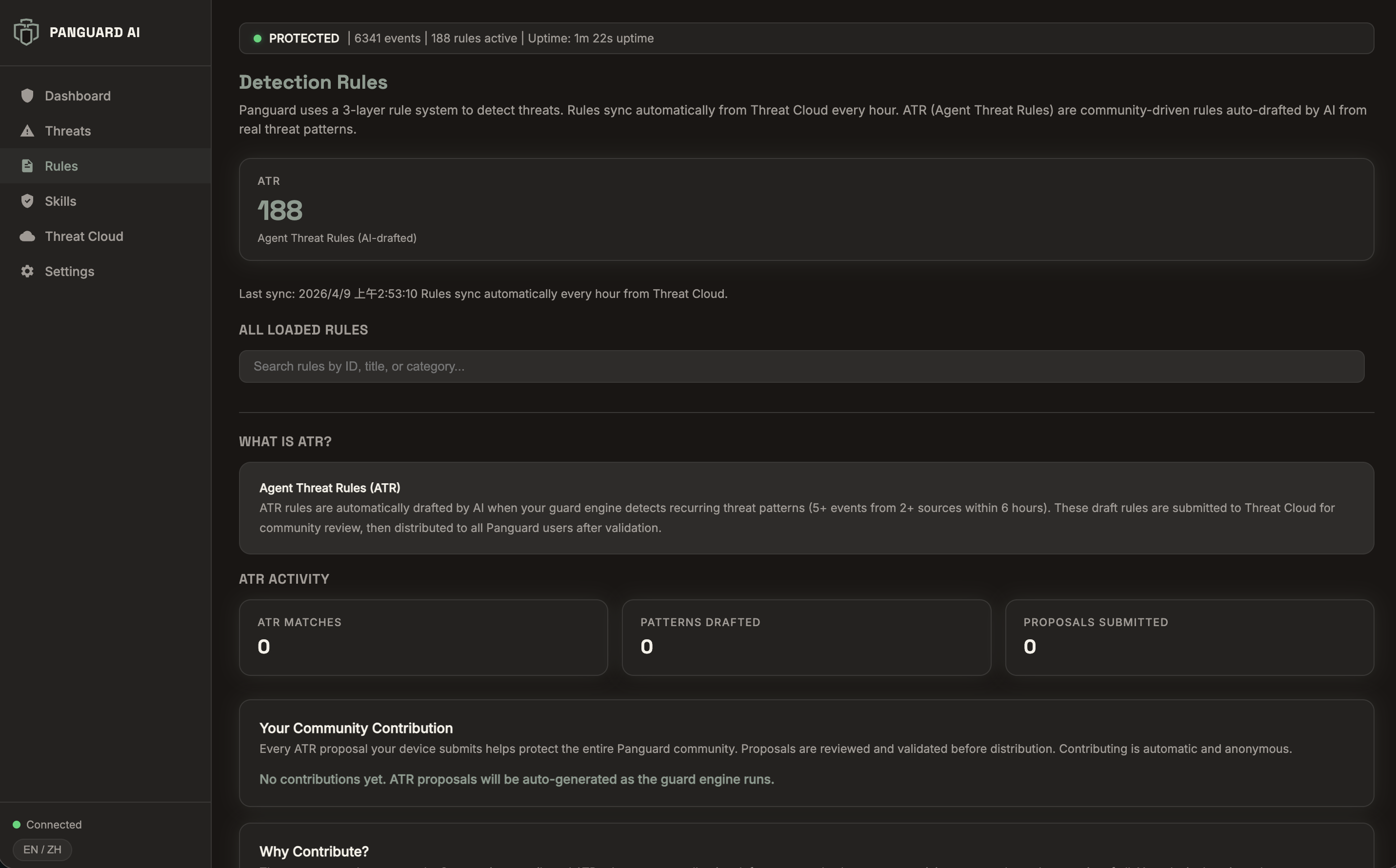Click the Dashboard shield icon
Image resolution: width=1396 pixels, height=868 pixels.
pyautogui.click(x=27, y=96)
